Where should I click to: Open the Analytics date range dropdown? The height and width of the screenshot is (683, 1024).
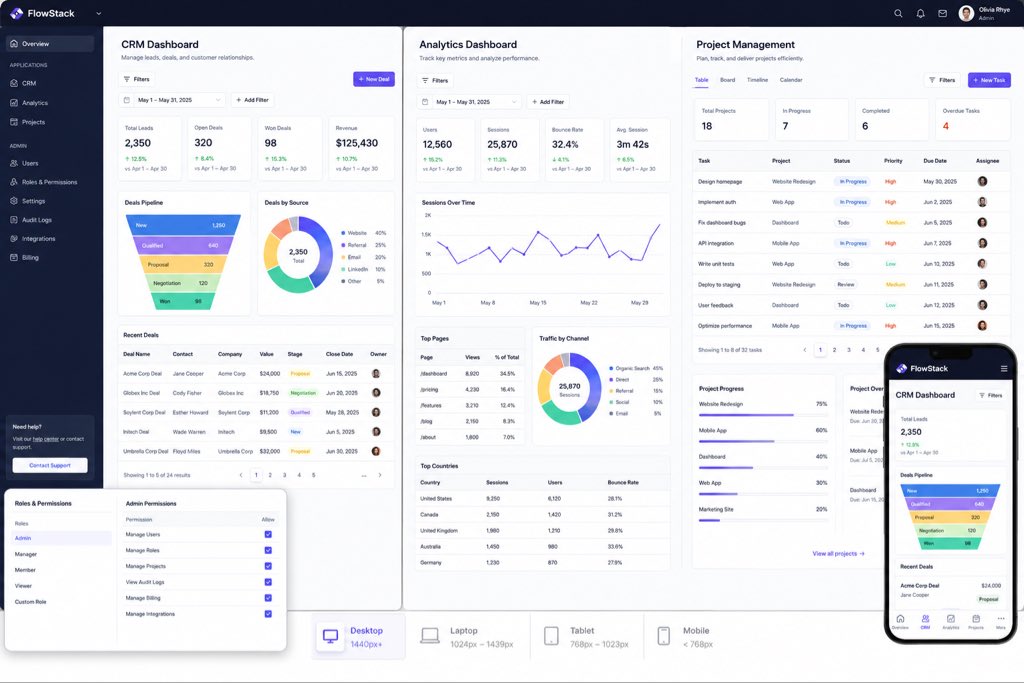470,102
